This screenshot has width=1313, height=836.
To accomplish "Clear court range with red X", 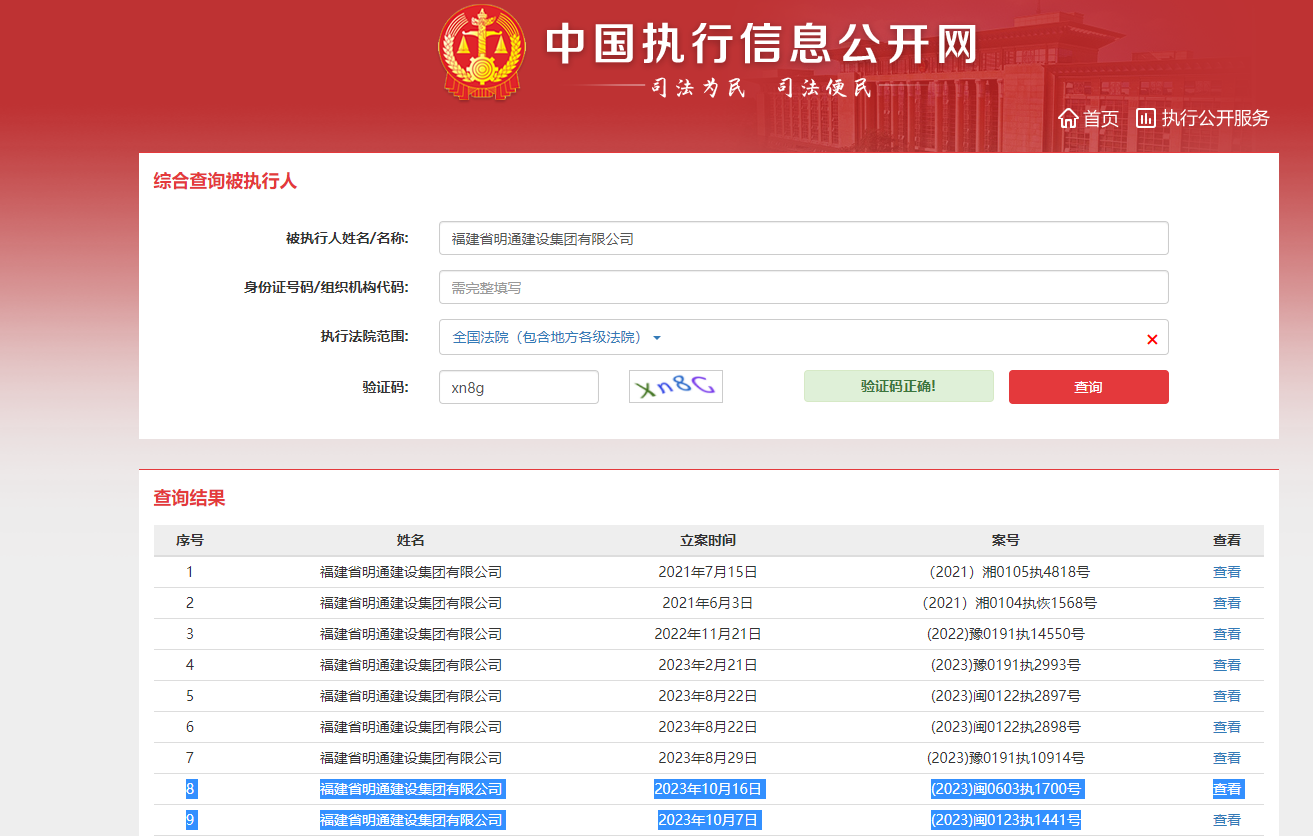I will click(x=1152, y=339).
